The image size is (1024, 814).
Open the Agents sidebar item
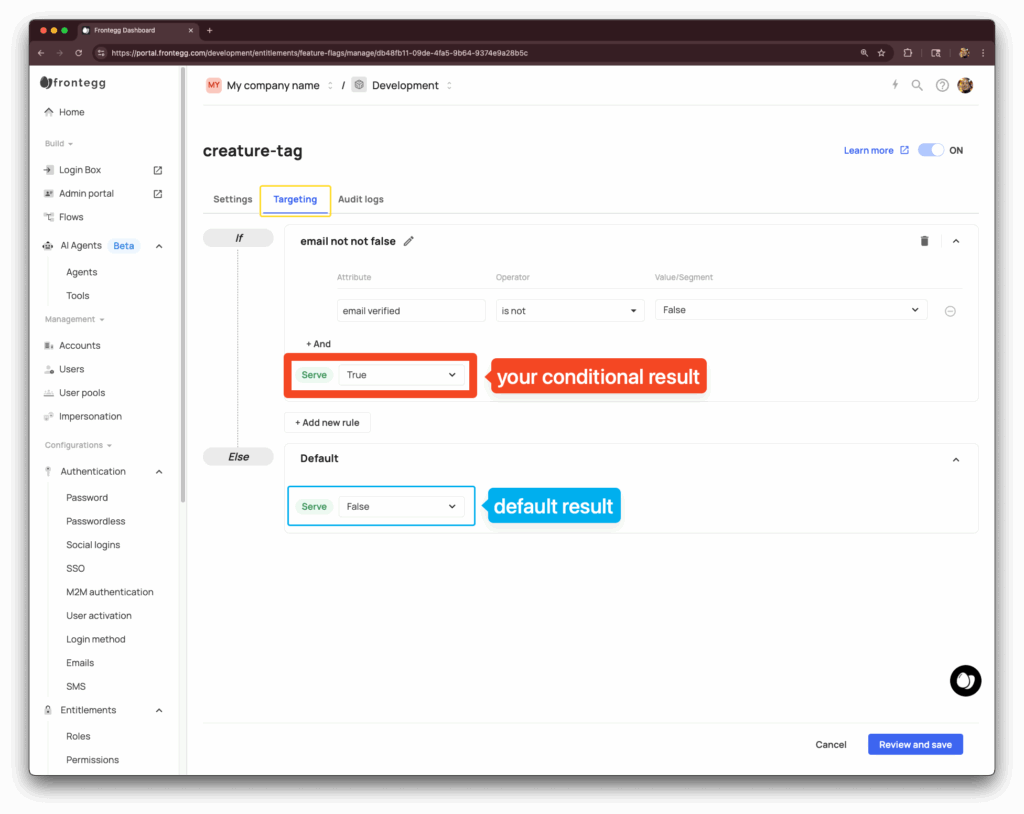(82, 272)
